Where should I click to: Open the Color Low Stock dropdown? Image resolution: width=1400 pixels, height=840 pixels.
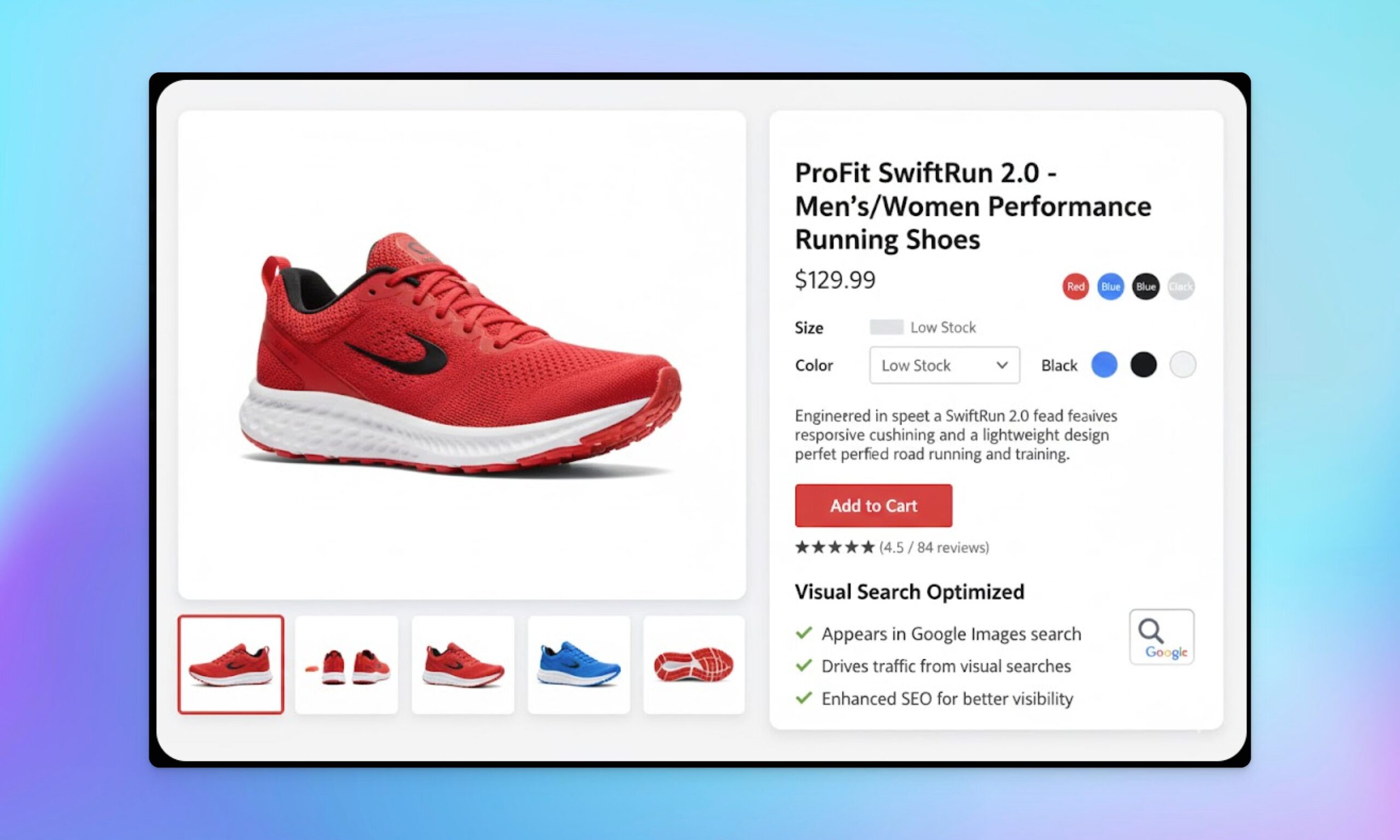[944, 365]
